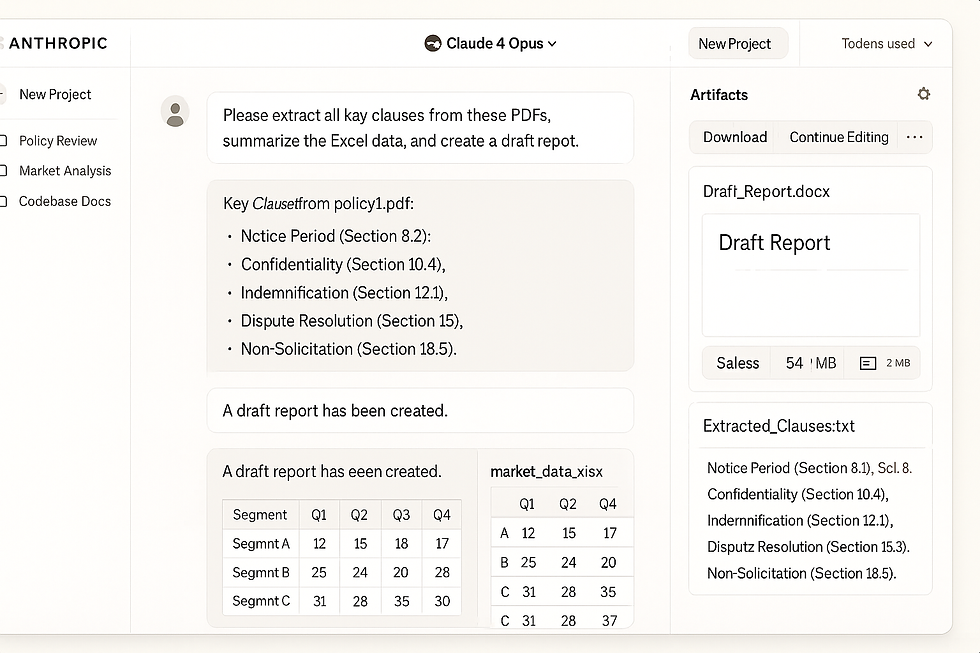This screenshot has width=980, height=653.
Task: Click the 54 MB size label
Action: [811, 363]
